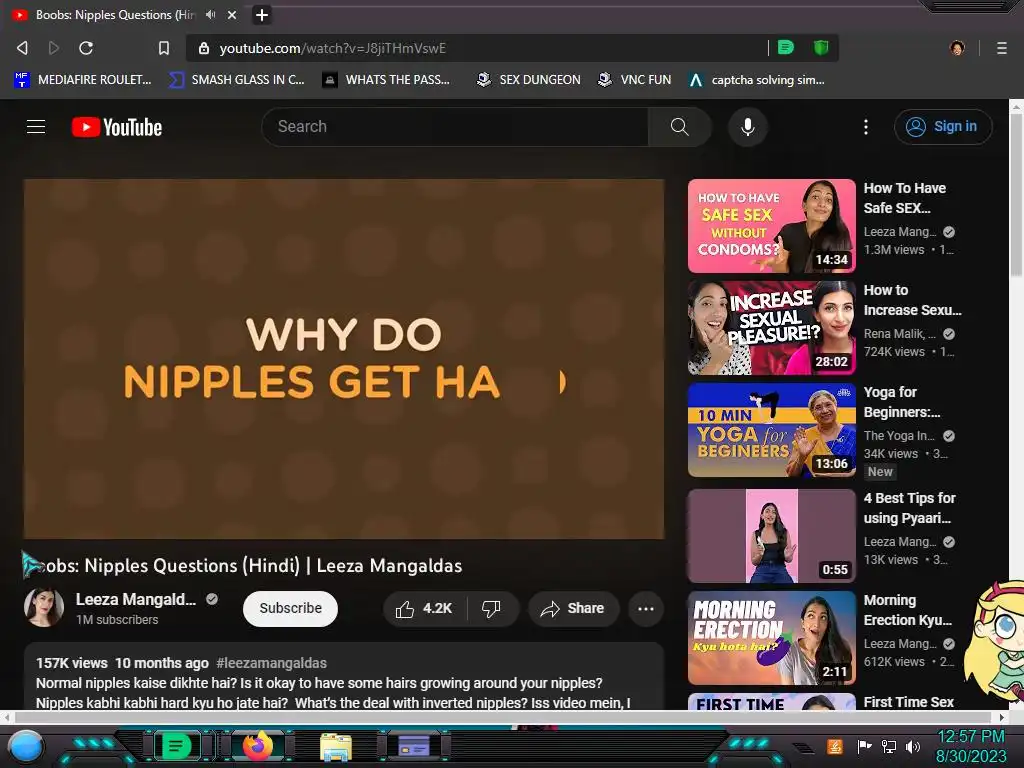This screenshot has width=1024, height=768.
Task: Click the video player area
Action: [x=344, y=359]
